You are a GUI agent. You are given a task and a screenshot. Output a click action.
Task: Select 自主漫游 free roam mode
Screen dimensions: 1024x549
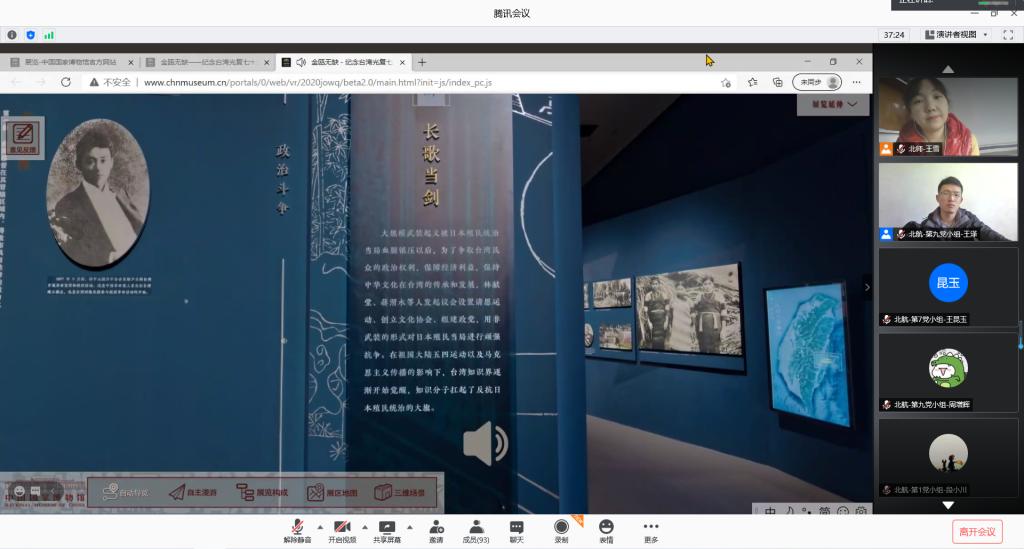point(195,492)
